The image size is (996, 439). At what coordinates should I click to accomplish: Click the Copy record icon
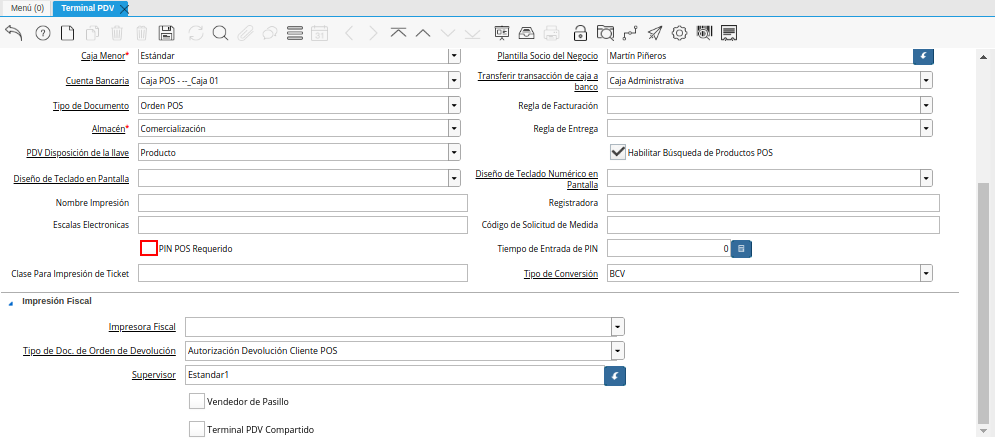93,33
